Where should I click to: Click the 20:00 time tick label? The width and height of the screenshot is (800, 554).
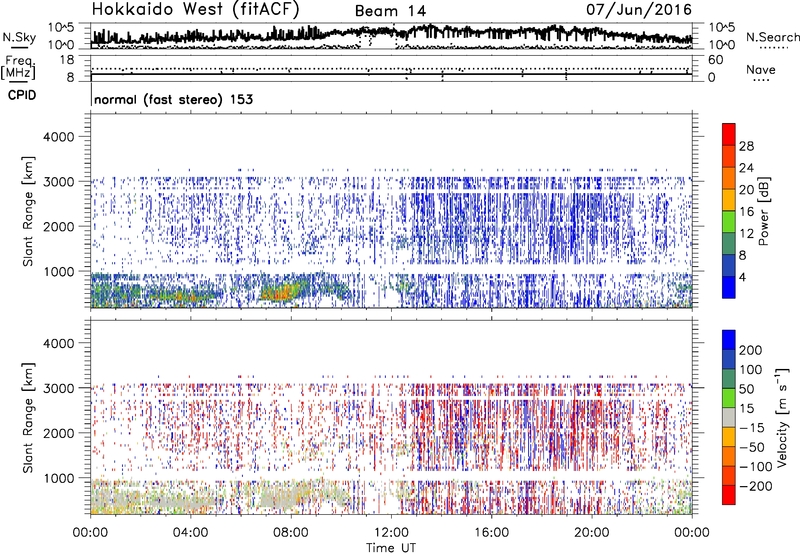pos(591,533)
